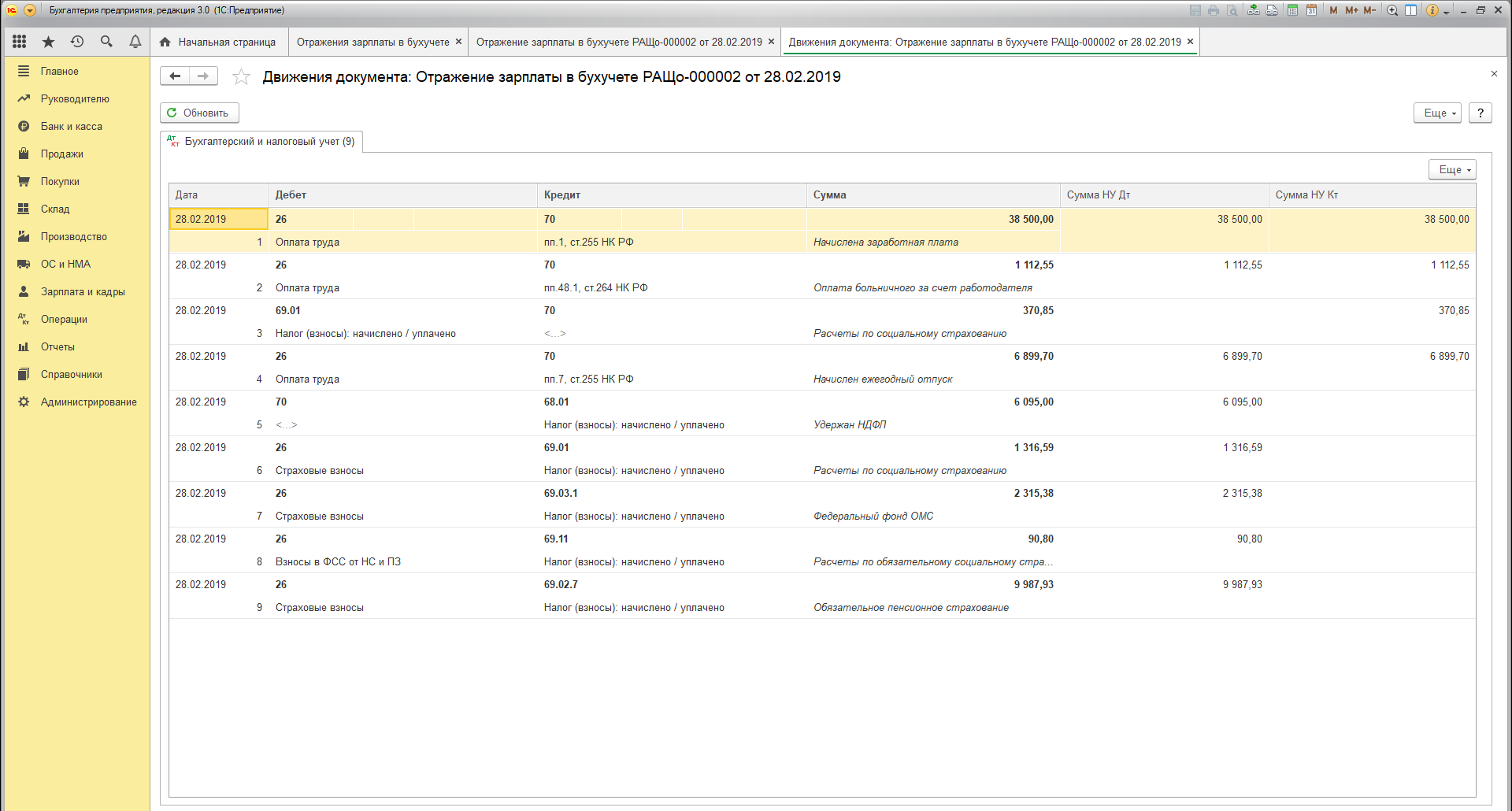Expand the top Еще dropdown menu
Image resolution: width=1512 pixels, height=811 pixels.
1438,113
